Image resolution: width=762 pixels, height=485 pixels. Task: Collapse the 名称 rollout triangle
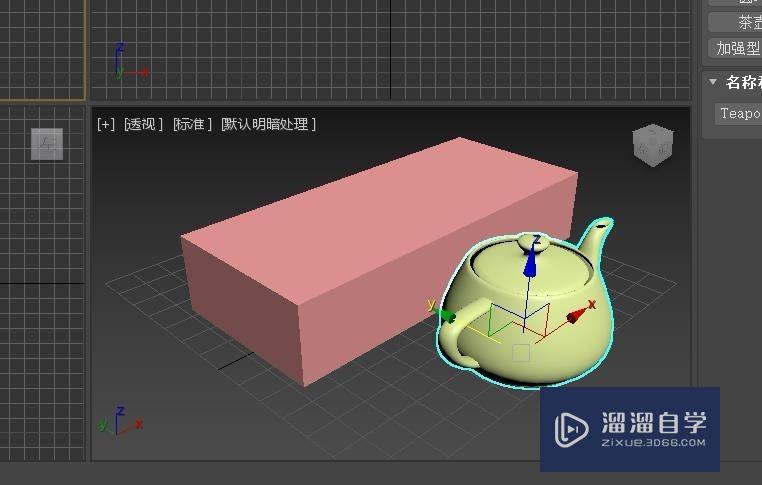(x=713, y=82)
